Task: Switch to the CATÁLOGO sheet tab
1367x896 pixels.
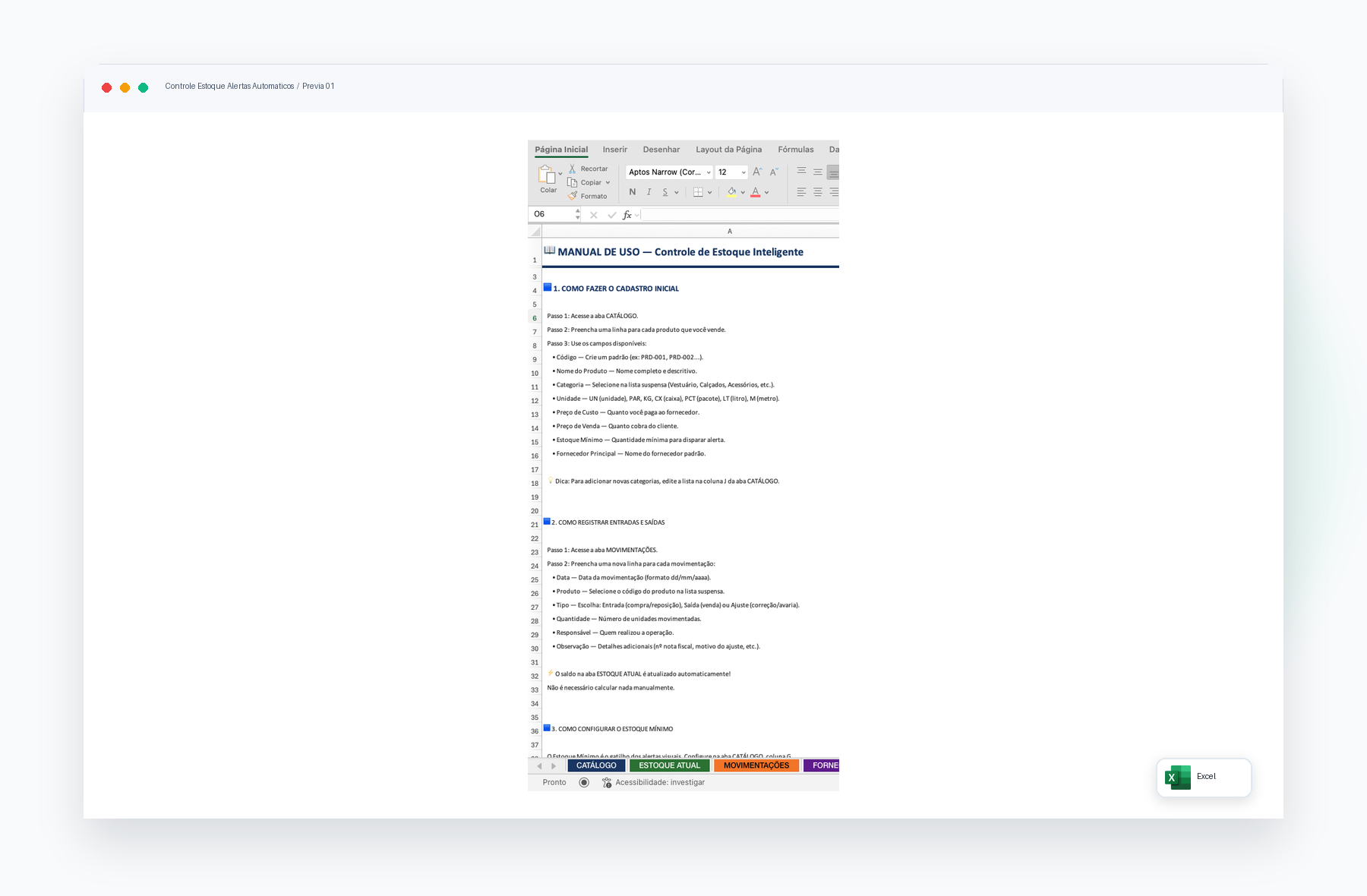Action: point(596,765)
